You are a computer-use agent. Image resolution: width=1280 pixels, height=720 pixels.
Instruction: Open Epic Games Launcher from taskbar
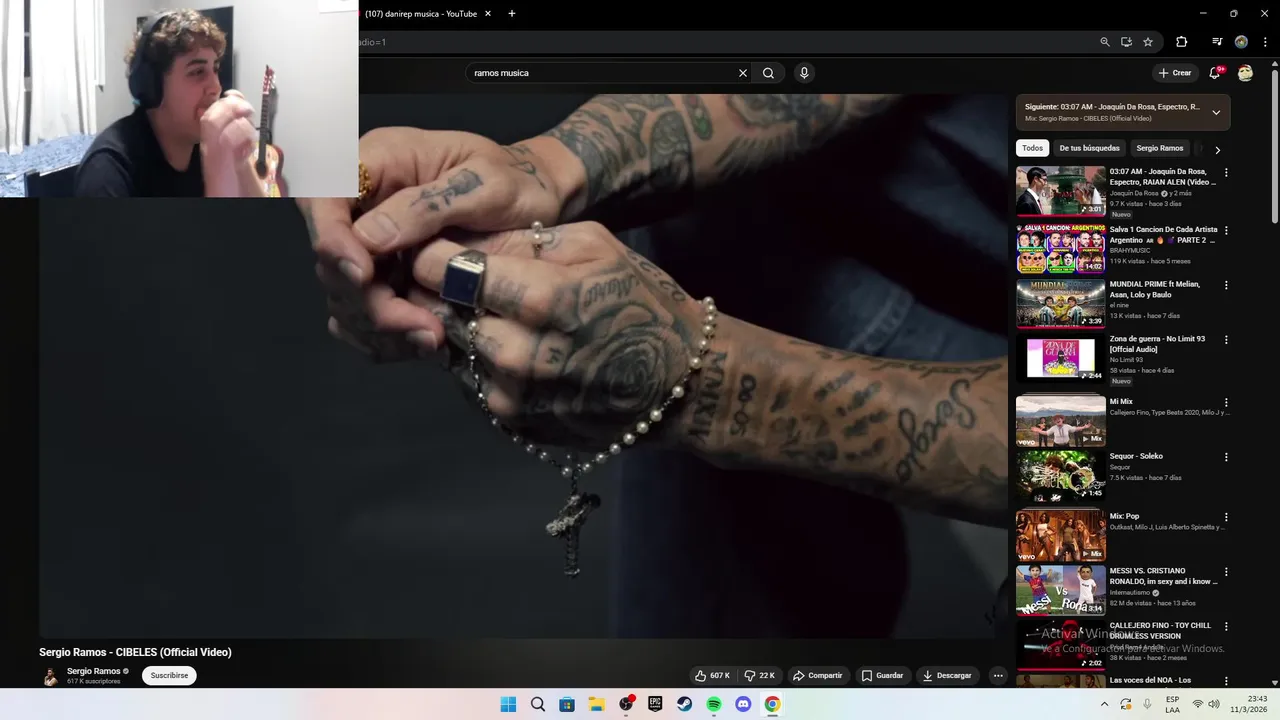[x=655, y=704]
